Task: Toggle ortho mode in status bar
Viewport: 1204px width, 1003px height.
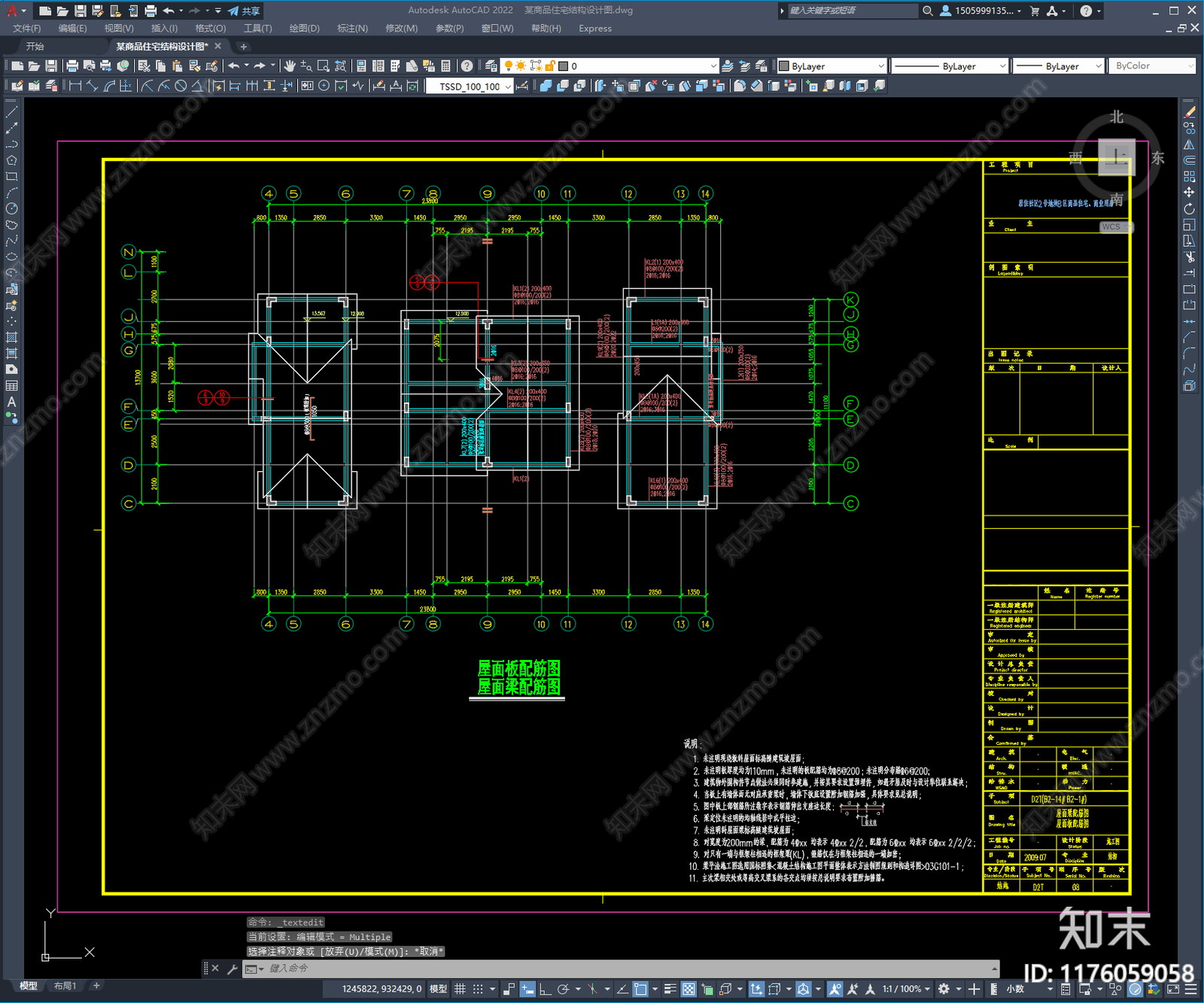Action: (545, 989)
